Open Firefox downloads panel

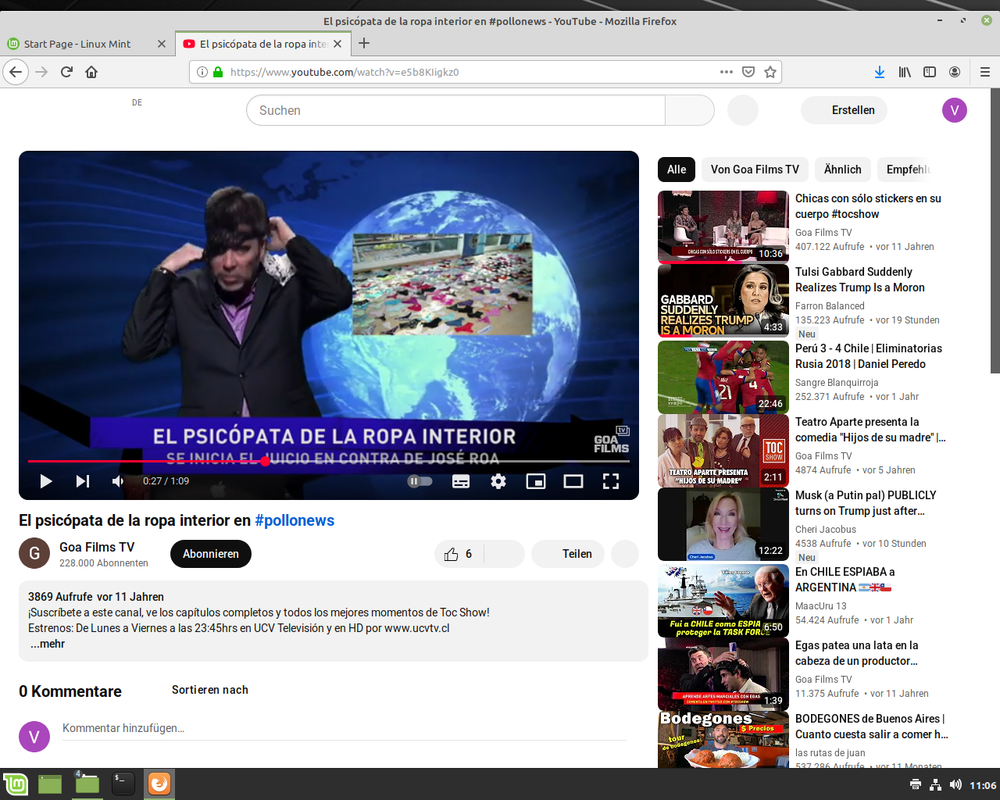[879, 72]
